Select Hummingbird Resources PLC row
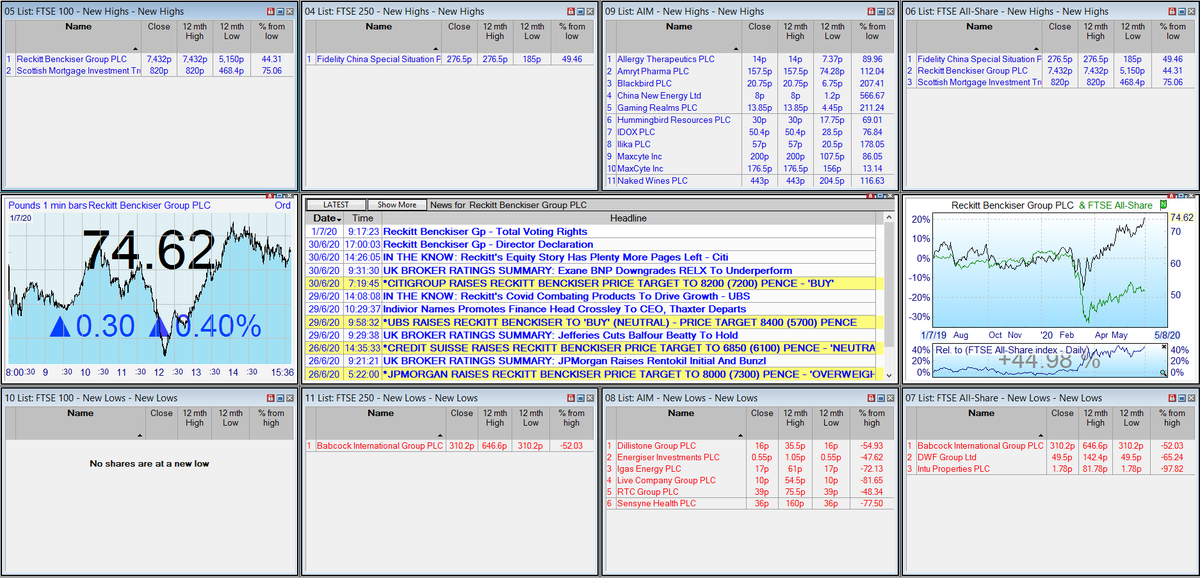This screenshot has height=578, width=1200. click(x=750, y=120)
